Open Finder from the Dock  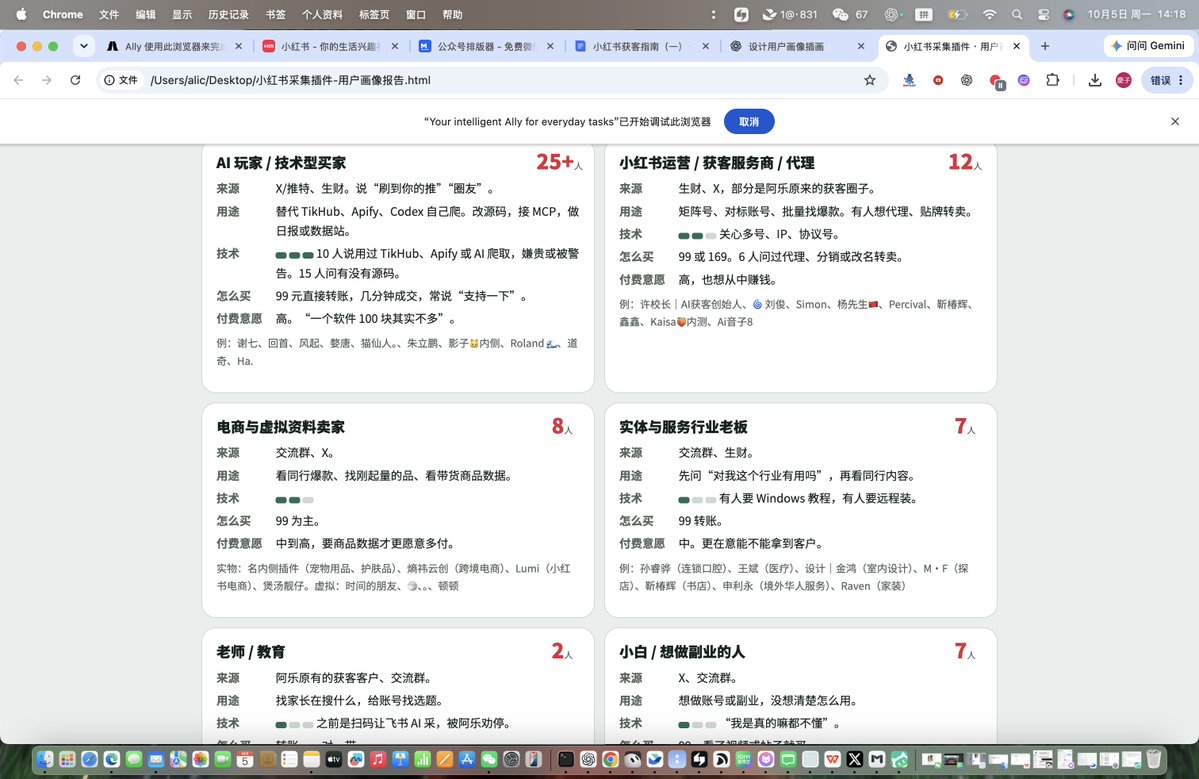point(45,758)
